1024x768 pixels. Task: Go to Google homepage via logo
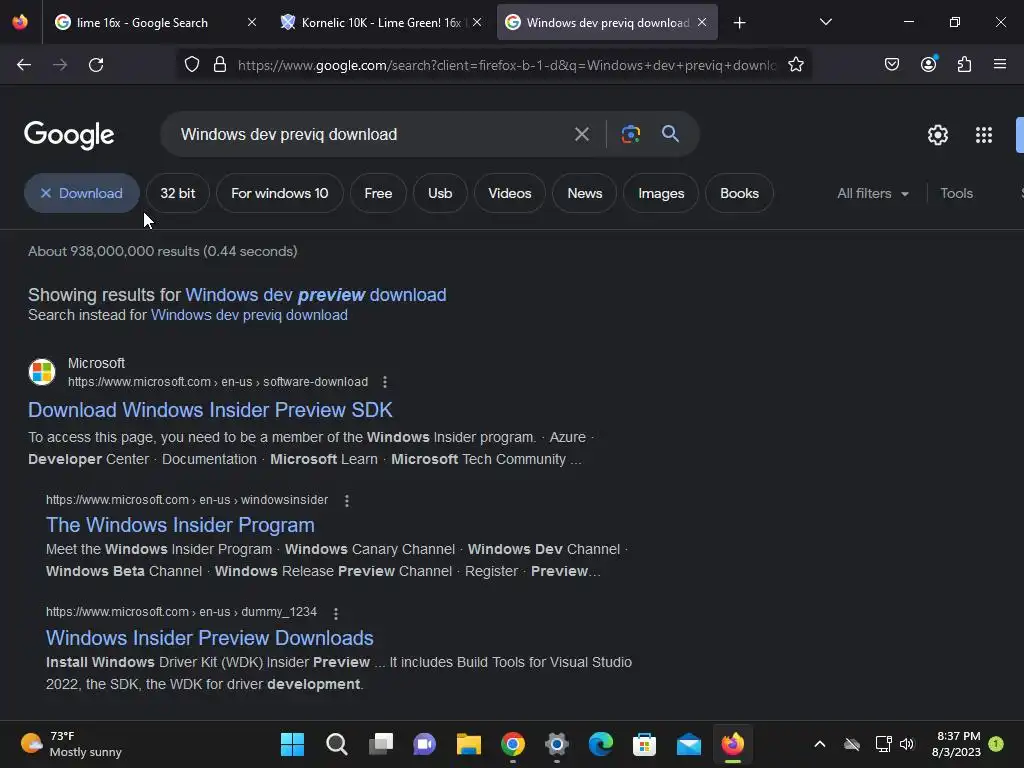pos(69,135)
